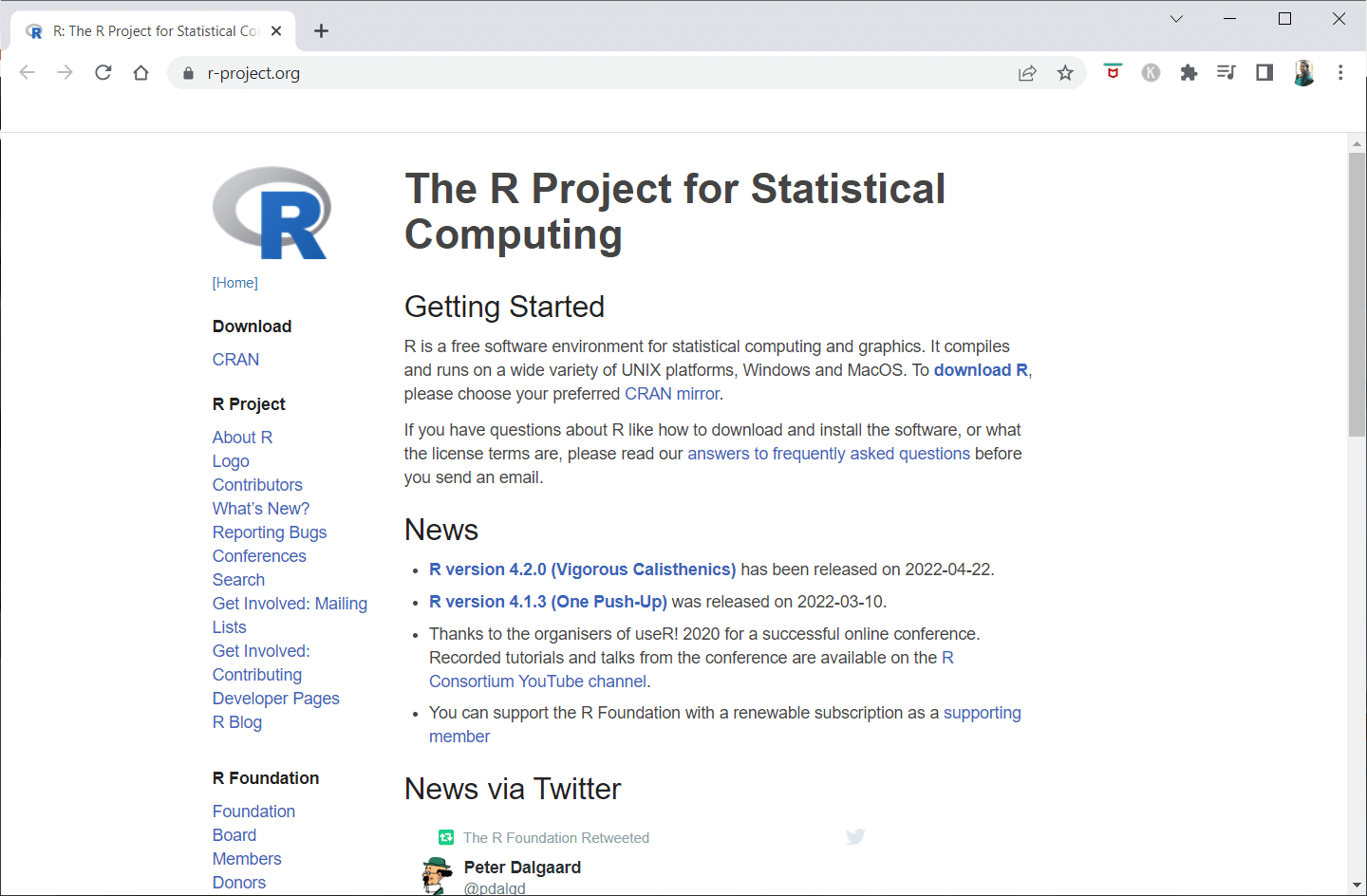
Task: Share this page using the share icon
Action: pyautogui.click(x=1027, y=73)
